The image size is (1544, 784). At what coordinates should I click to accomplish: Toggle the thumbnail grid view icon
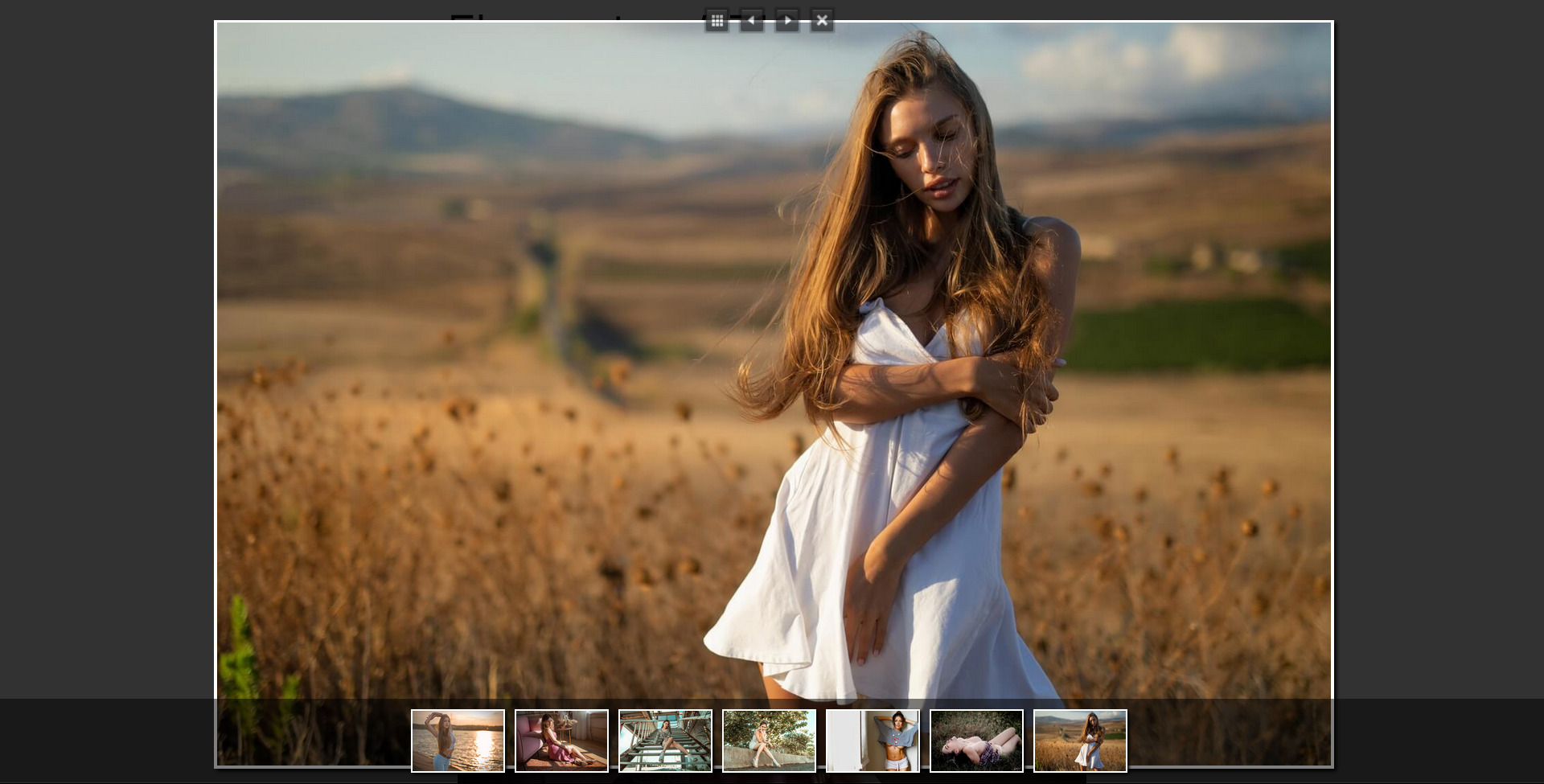click(x=717, y=21)
